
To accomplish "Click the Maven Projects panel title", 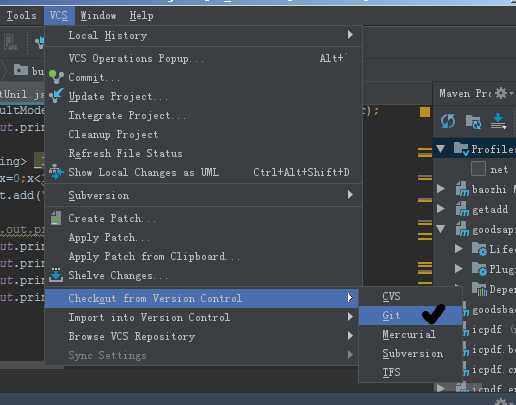I will point(465,93).
